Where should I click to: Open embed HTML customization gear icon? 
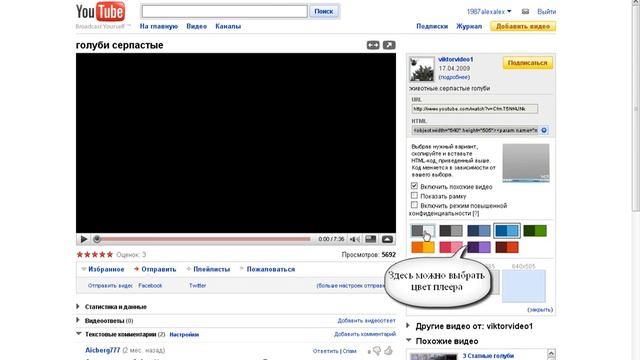point(544,130)
